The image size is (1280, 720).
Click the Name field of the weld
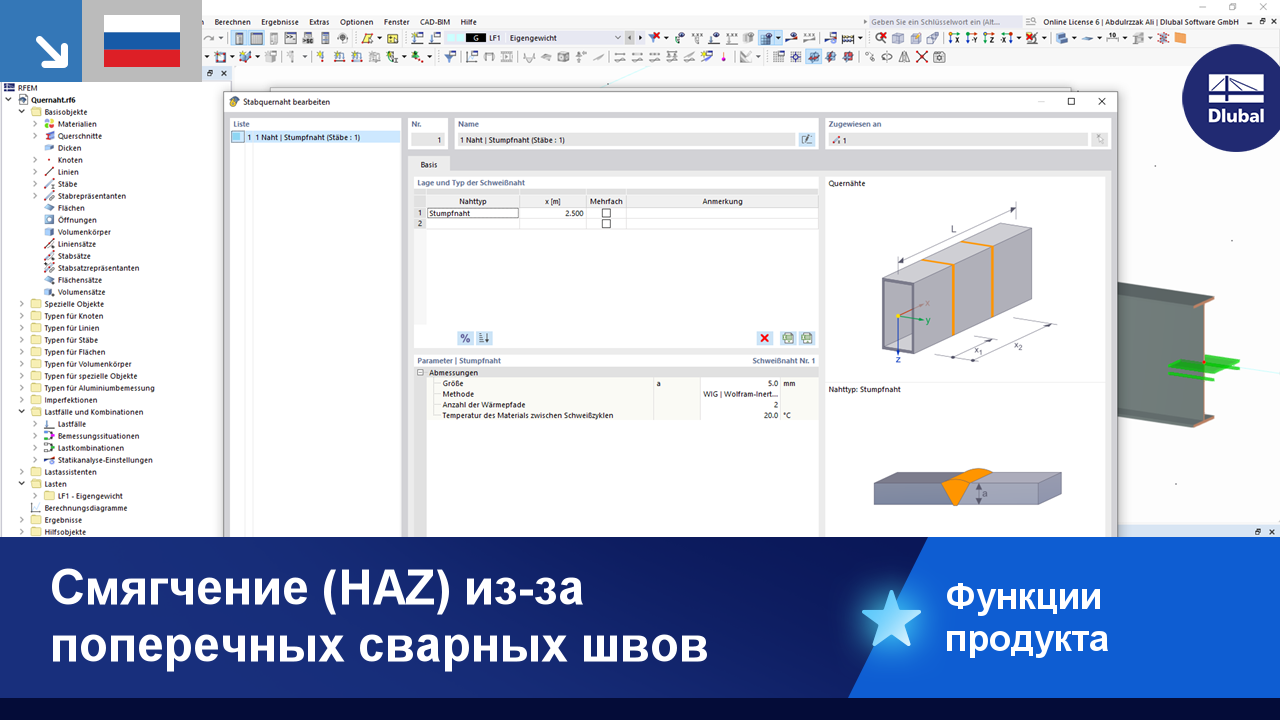[x=626, y=140]
